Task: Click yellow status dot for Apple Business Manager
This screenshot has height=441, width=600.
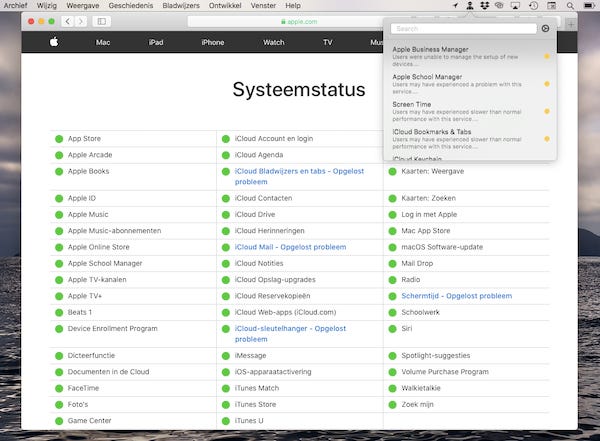Action: click(x=547, y=56)
